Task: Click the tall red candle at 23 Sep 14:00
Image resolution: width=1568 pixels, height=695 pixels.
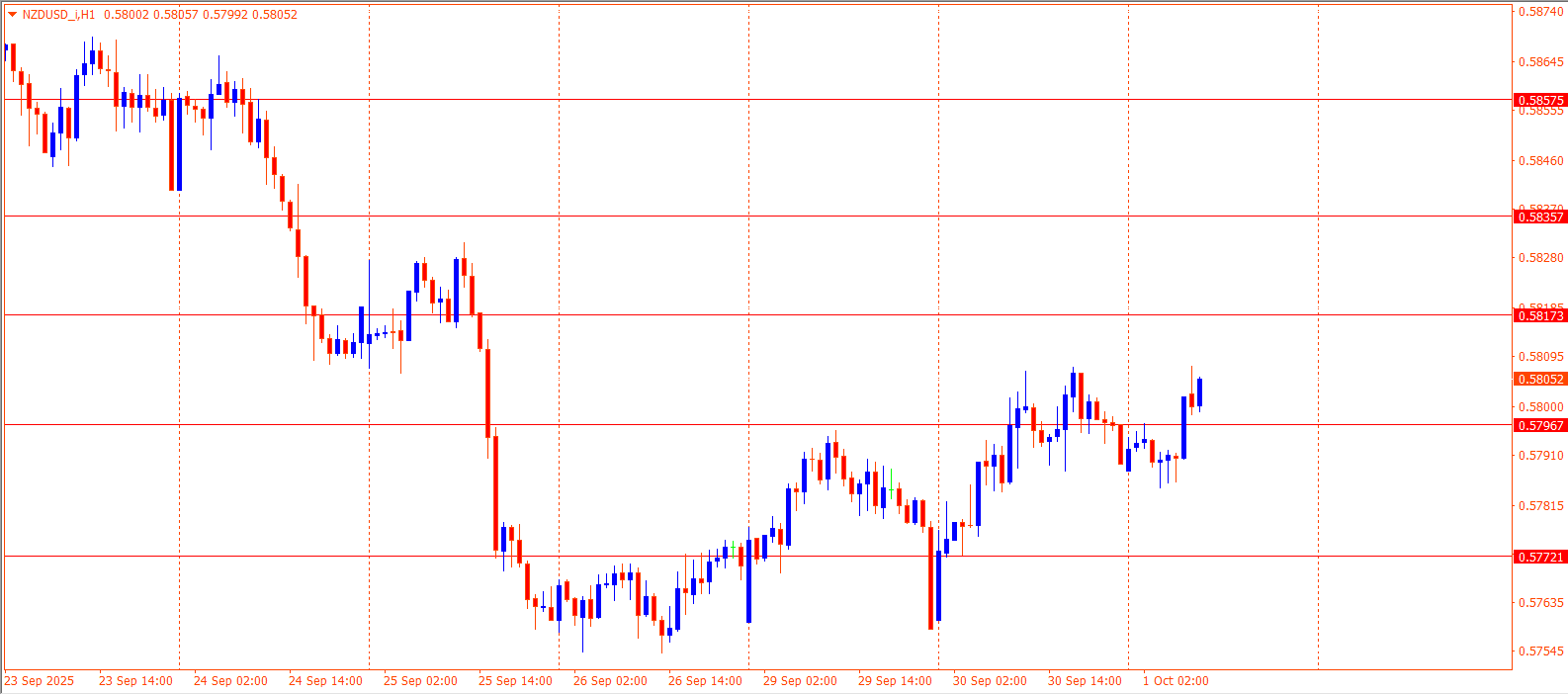Action: click(171, 143)
